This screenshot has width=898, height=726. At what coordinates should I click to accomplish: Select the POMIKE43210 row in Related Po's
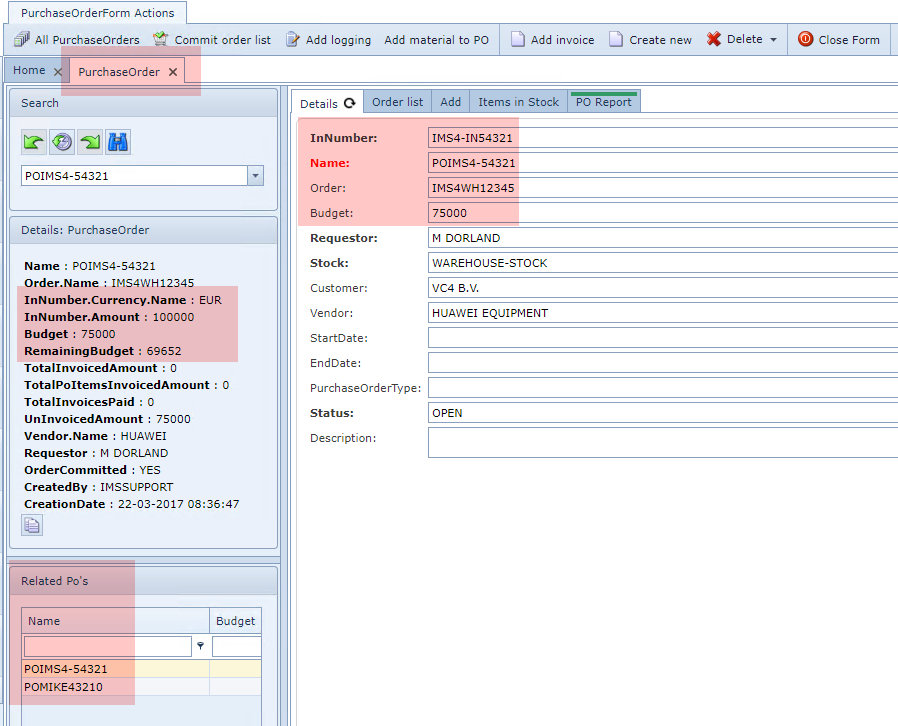click(x=64, y=687)
